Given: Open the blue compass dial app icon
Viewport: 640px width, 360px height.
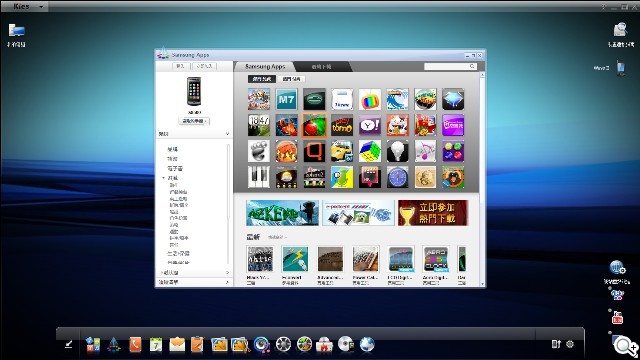Looking at the screenshot, I should (x=398, y=177).
